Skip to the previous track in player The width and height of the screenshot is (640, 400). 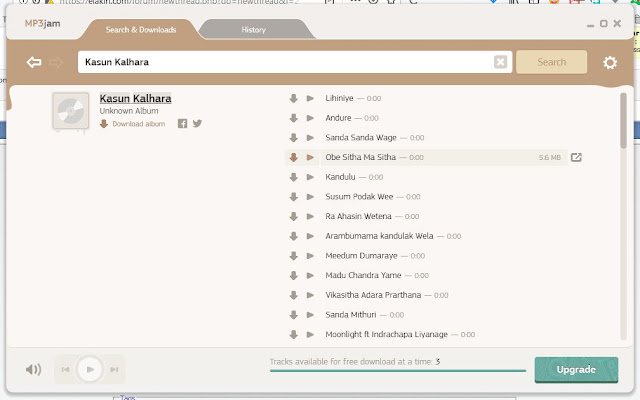65,369
